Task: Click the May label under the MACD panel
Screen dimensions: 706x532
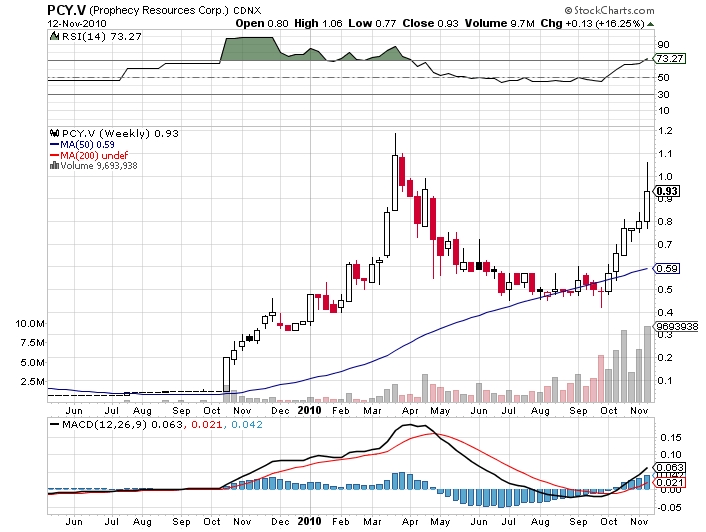Action: 440,522
